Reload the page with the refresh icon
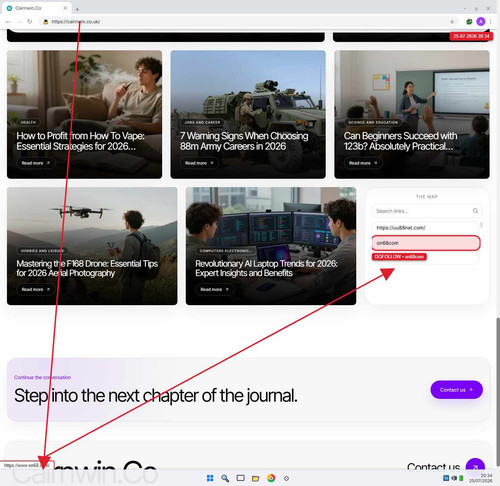This screenshot has height=486, width=500. [30, 22]
